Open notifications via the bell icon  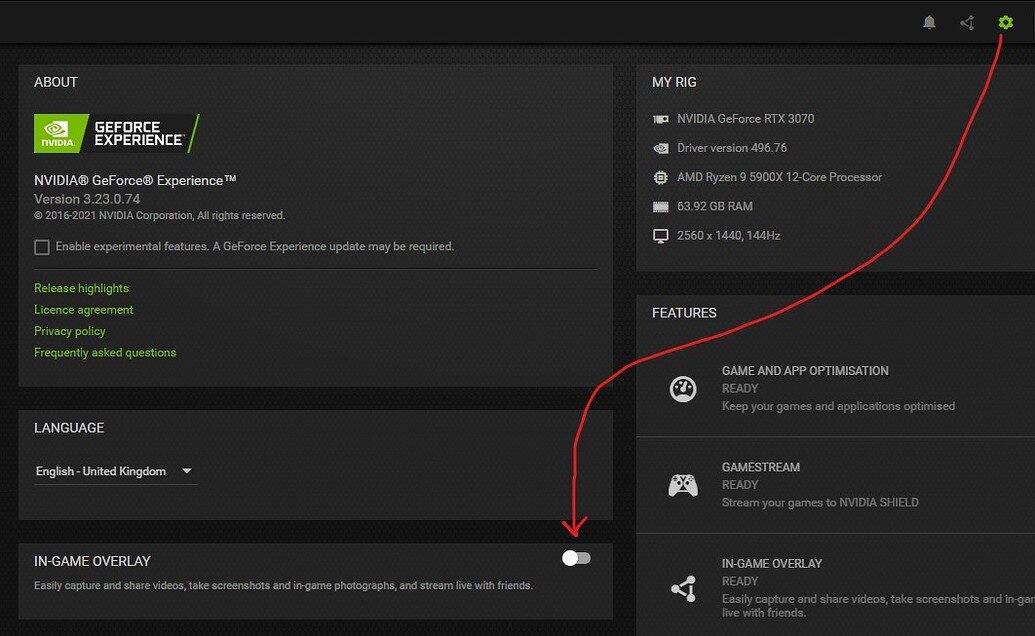point(929,21)
